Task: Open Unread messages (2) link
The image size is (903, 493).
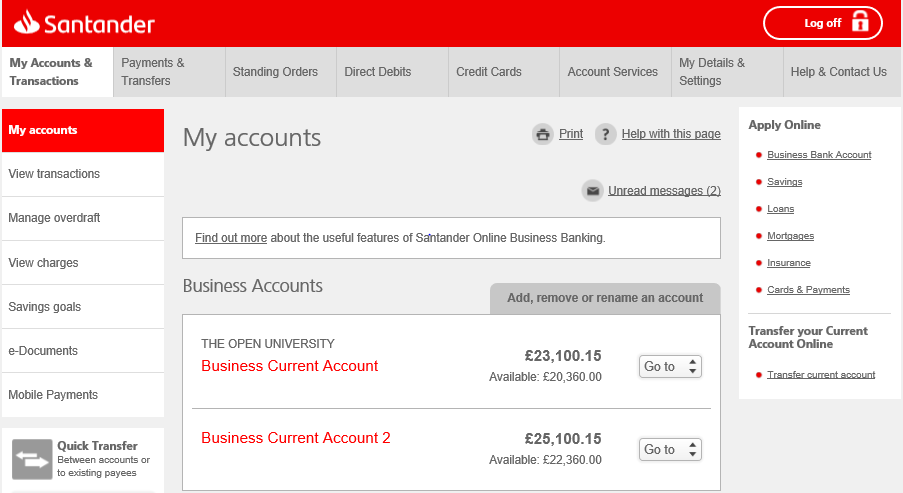Action: click(x=664, y=191)
